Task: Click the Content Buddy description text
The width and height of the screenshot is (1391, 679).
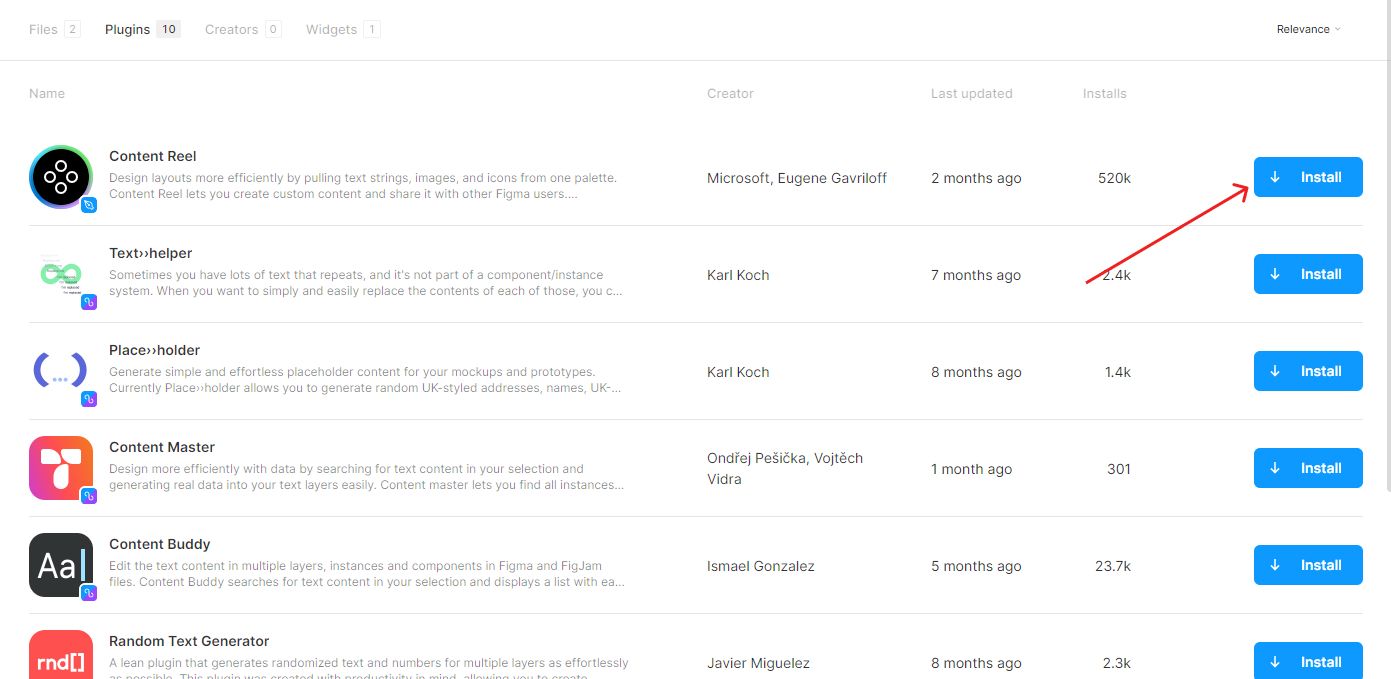Action: (367, 574)
